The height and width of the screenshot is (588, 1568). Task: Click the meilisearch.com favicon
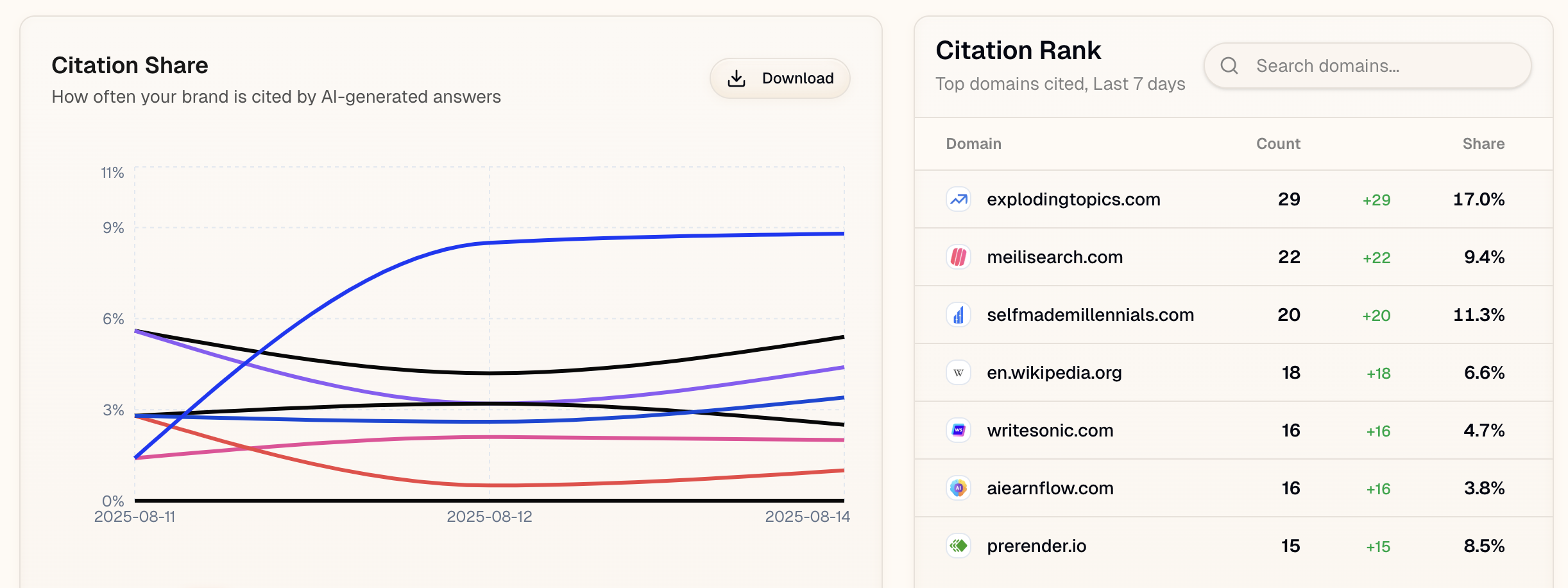pyautogui.click(x=959, y=257)
